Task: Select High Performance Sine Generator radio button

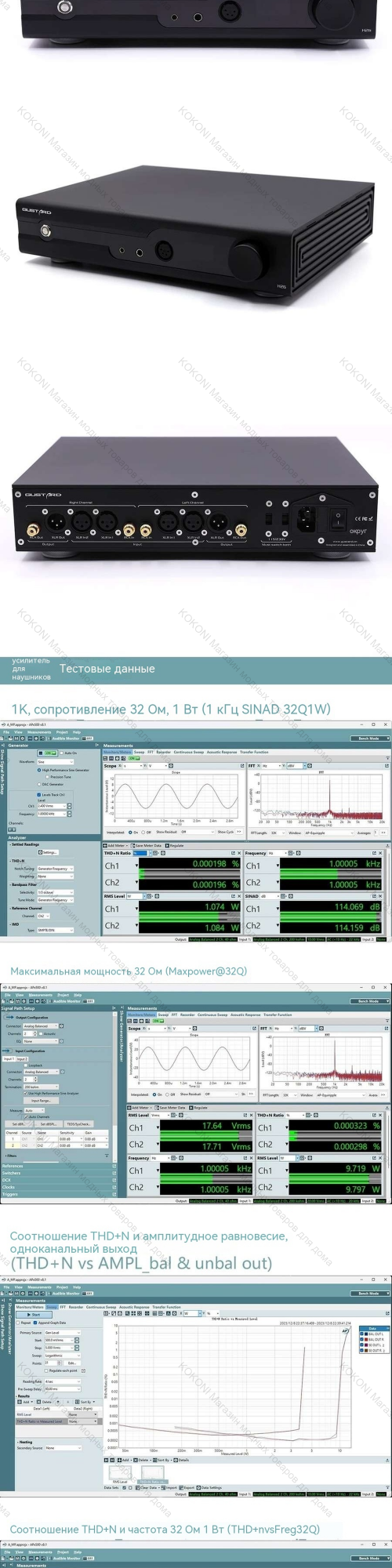Action: pos(39,770)
